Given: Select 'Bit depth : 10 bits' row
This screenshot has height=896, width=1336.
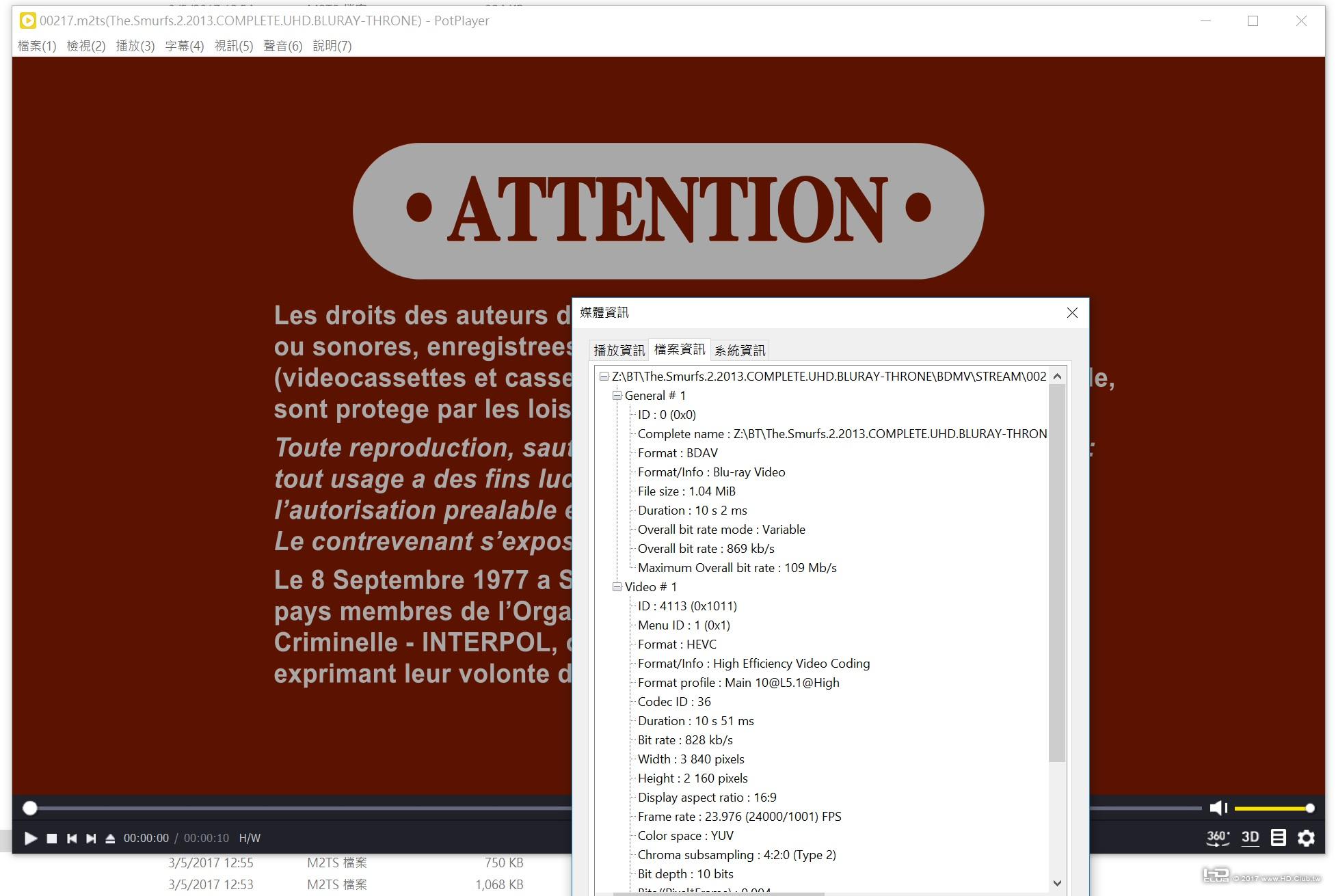Looking at the screenshot, I should pyautogui.click(x=686, y=873).
